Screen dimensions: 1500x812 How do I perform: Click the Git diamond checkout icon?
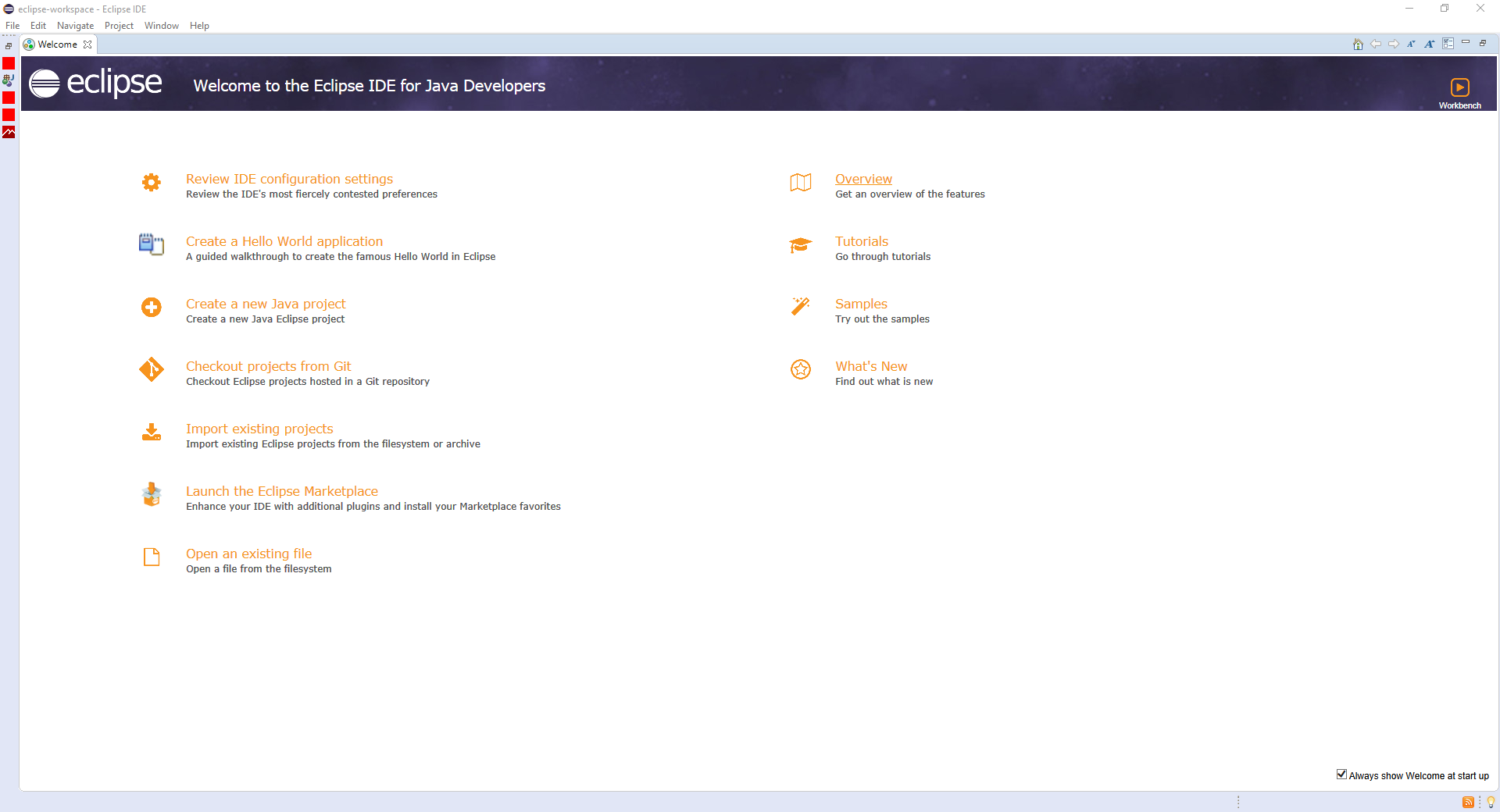point(152,369)
